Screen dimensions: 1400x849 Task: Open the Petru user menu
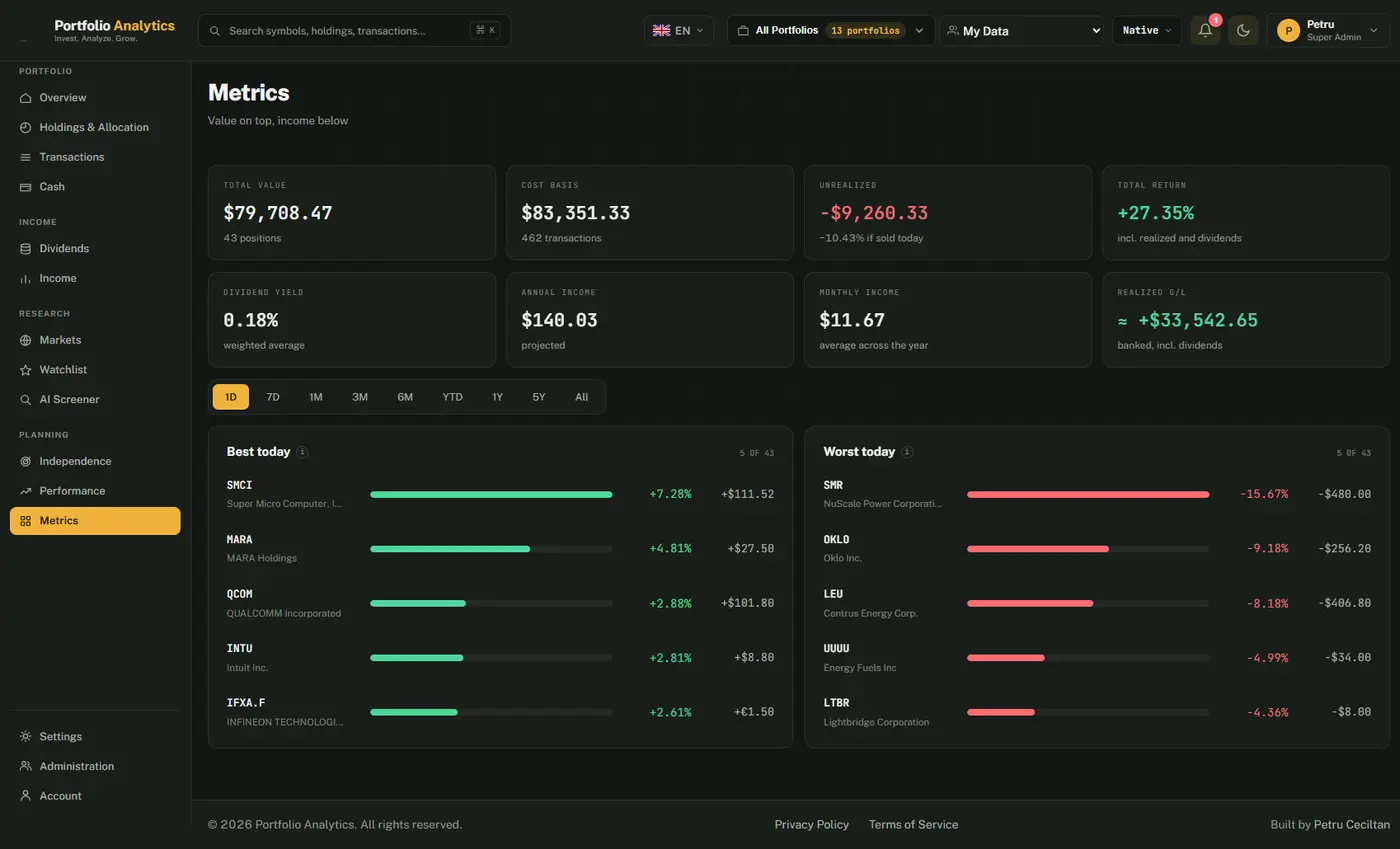coord(1328,30)
